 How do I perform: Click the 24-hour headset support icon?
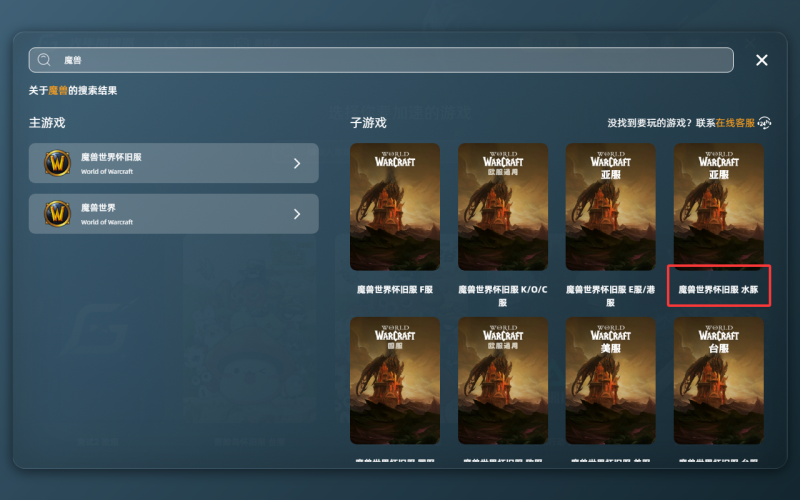(764, 123)
